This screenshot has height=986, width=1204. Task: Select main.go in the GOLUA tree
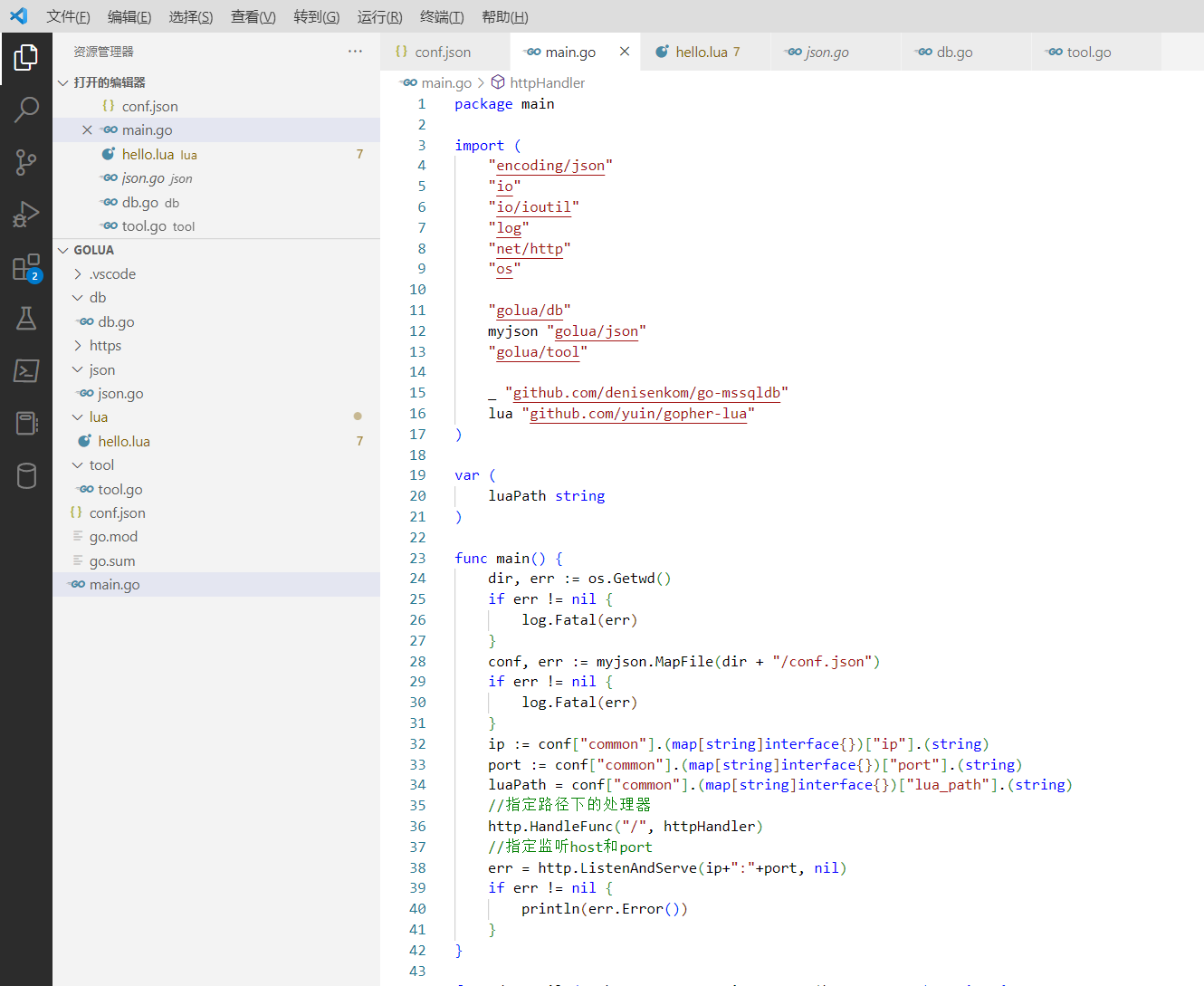tap(216, 584)
